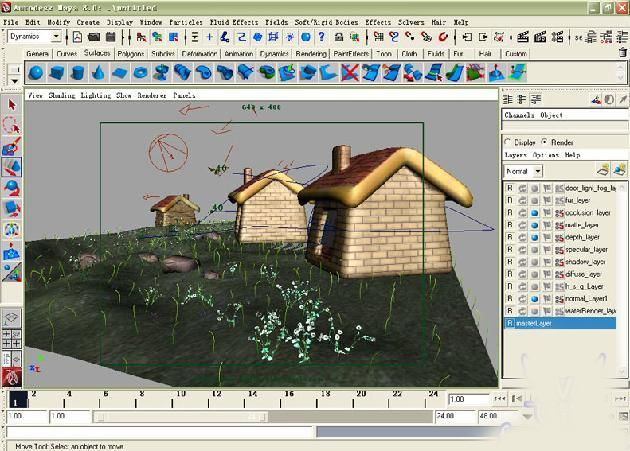Open the Dynamics menu set dropdown
The image size is (630, 451).
point(56,37)
